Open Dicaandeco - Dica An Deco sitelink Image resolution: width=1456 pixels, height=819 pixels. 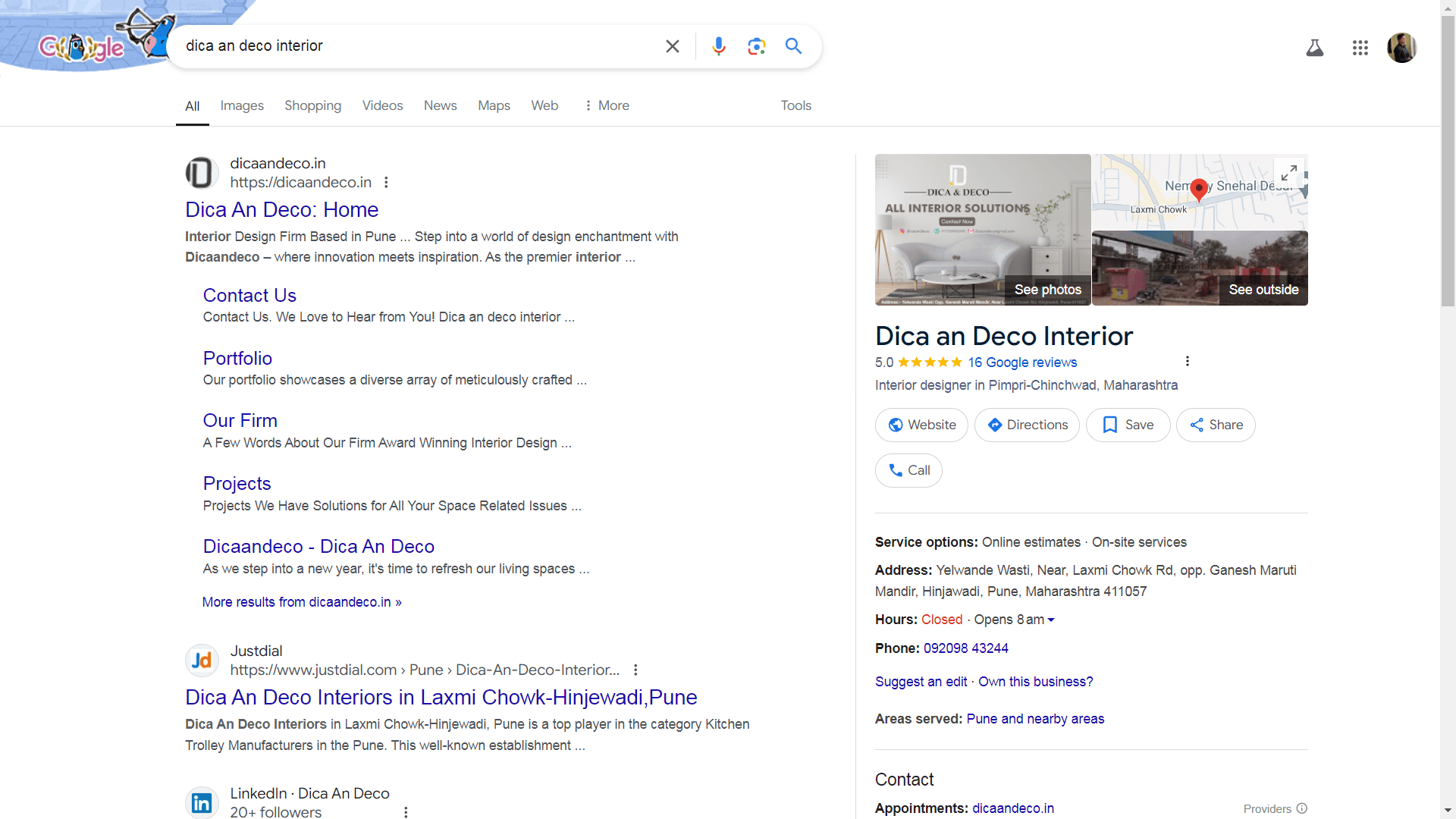318,547
